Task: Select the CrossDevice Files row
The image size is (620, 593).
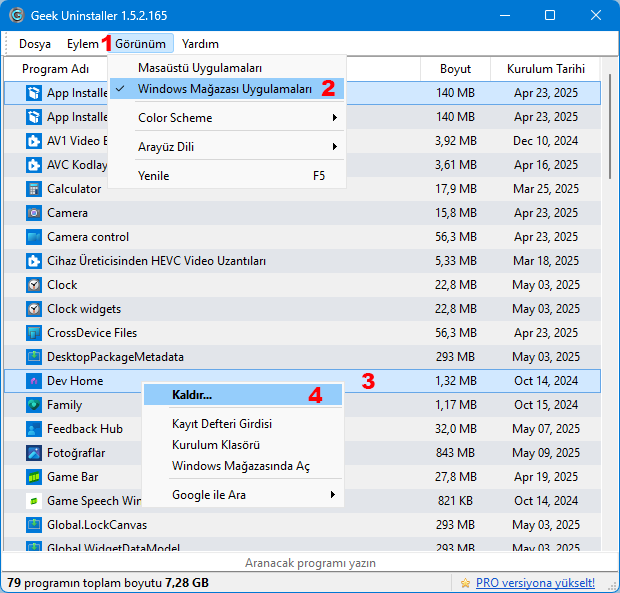Action: (x=302, y=333)
